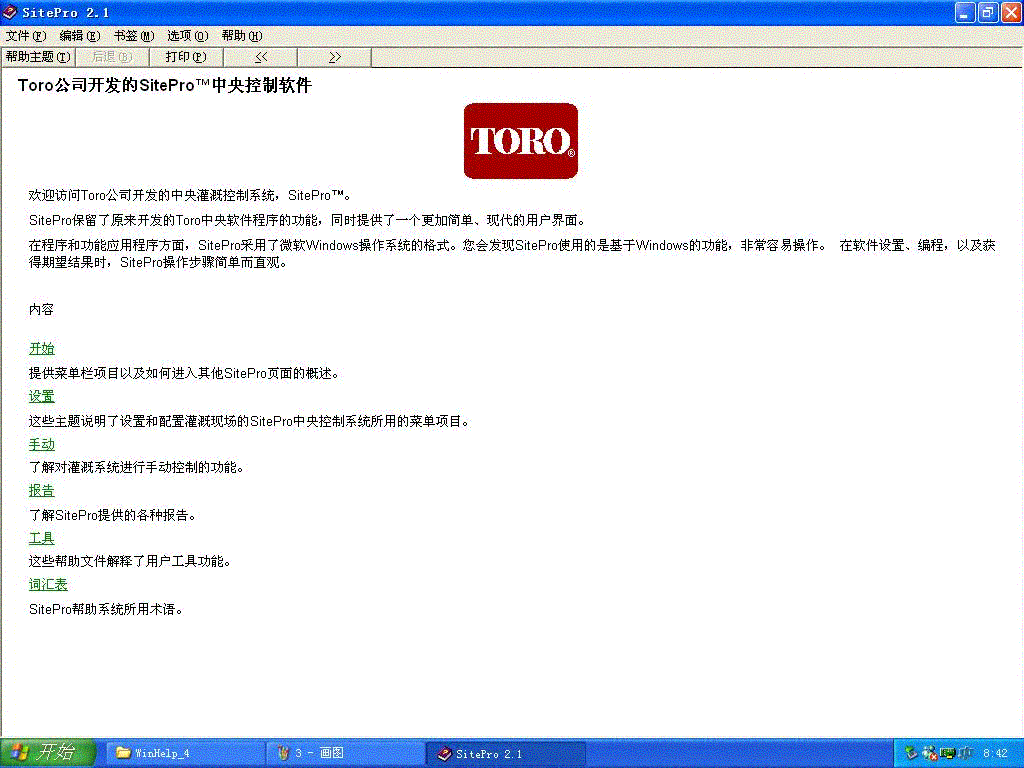The image size is (1024, 768).
Task: Open the 词汇表 glossary link
Action: coord(48,585)
